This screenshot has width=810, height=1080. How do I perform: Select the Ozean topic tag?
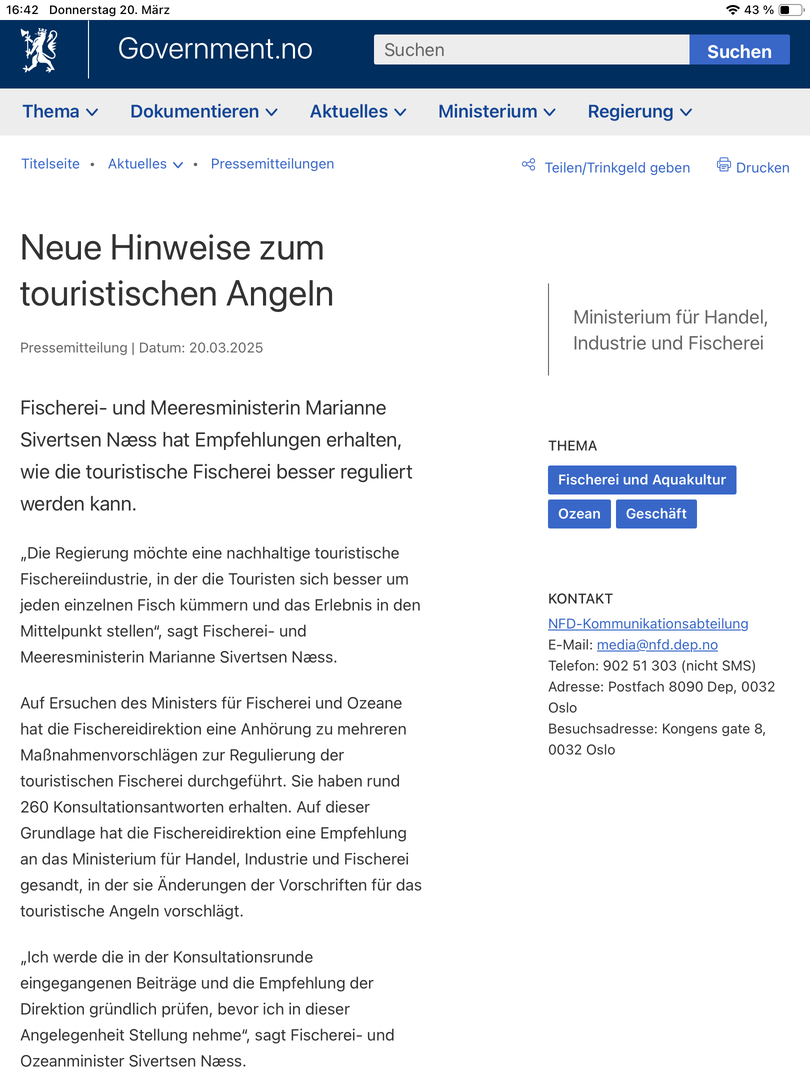(x=579, y=514)
